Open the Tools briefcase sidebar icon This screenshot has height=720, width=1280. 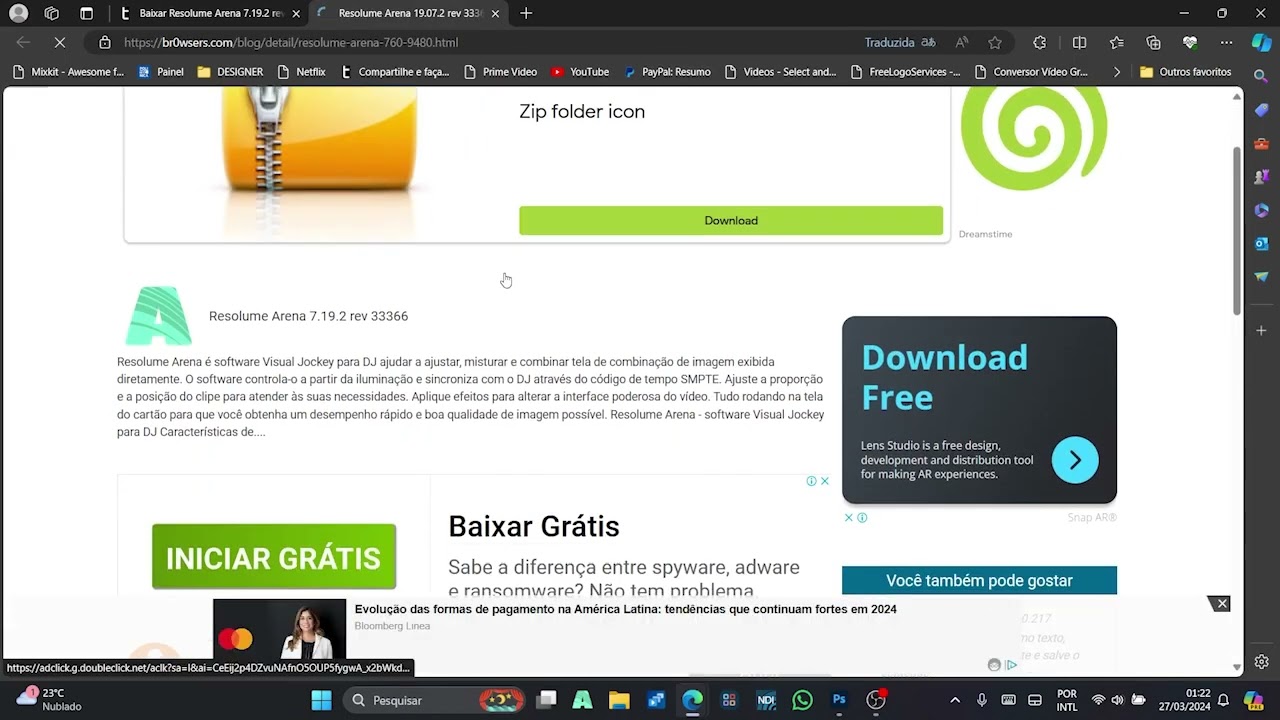pos(1261,143)
